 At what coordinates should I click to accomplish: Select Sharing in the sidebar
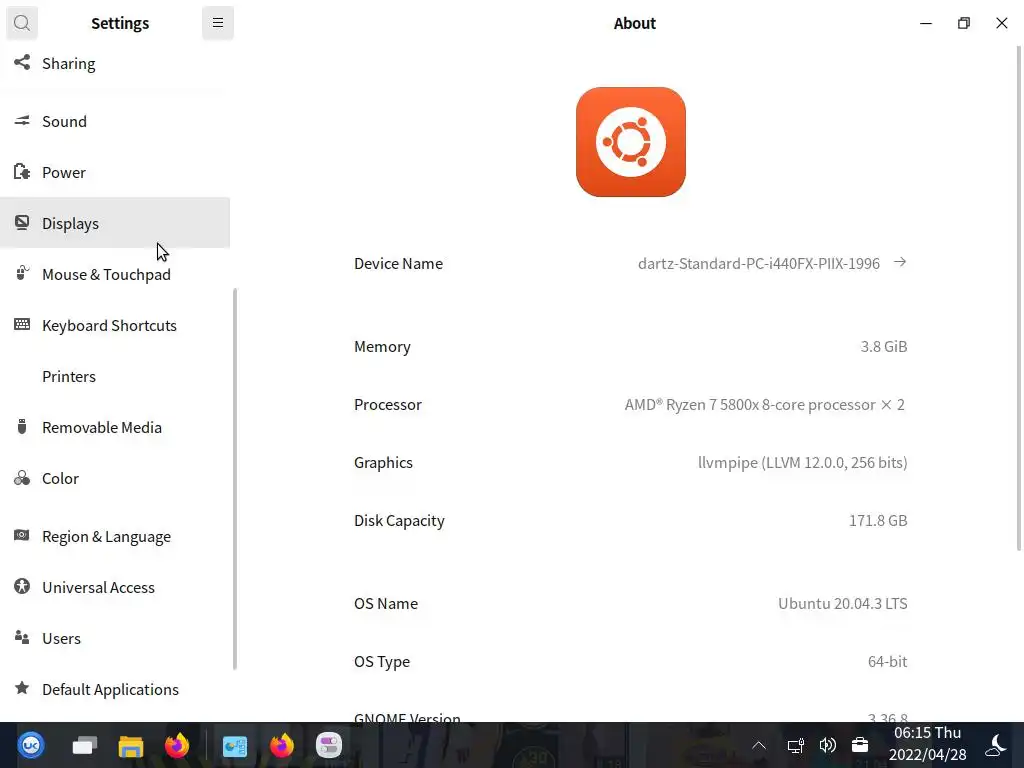click(x=115, y=63)
